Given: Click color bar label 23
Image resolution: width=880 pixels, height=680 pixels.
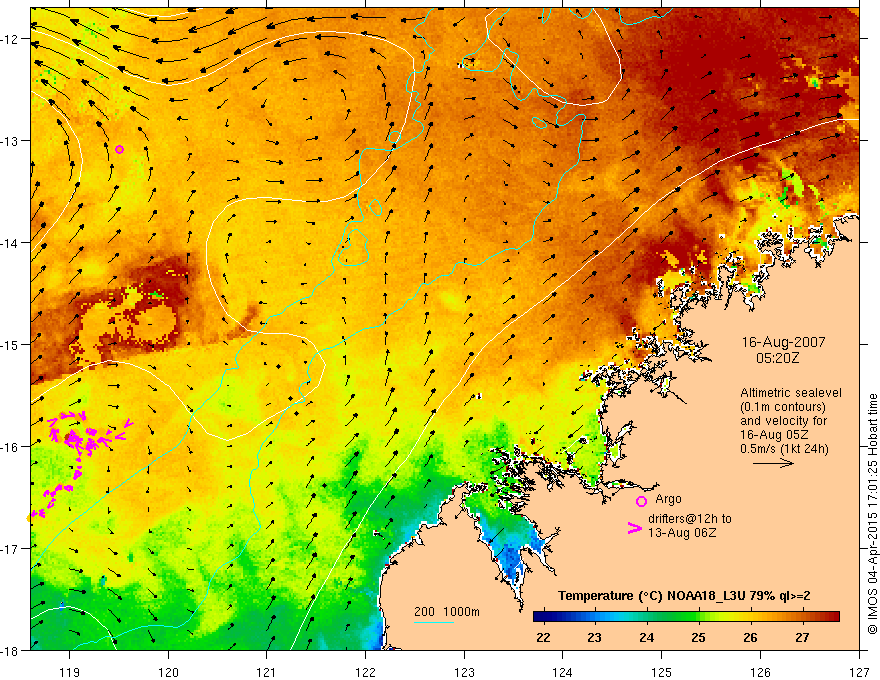Looking at the screenshot, I should click(594, 637).
